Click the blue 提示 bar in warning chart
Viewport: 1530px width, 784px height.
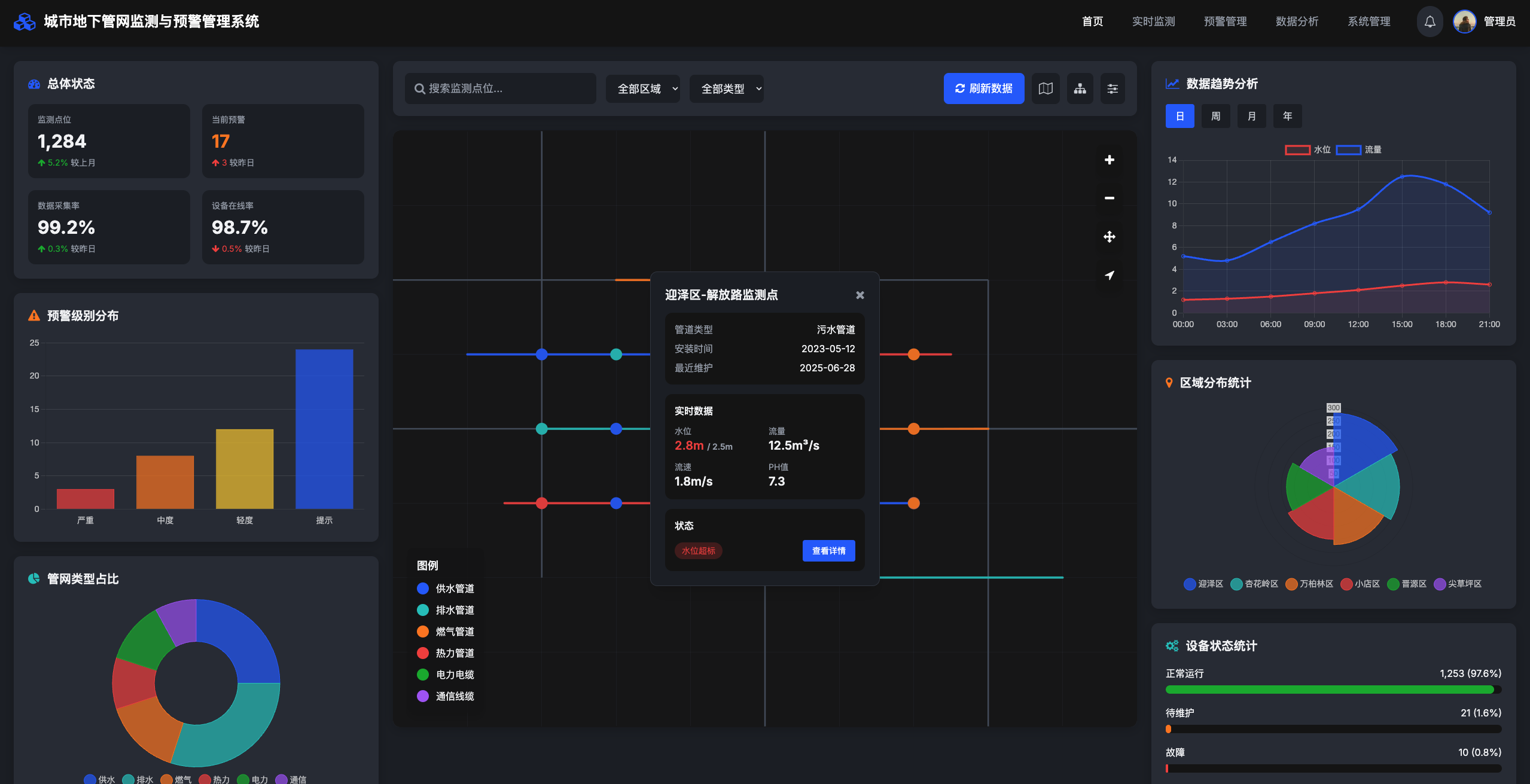pyautogui.click(x=324, y=429)
